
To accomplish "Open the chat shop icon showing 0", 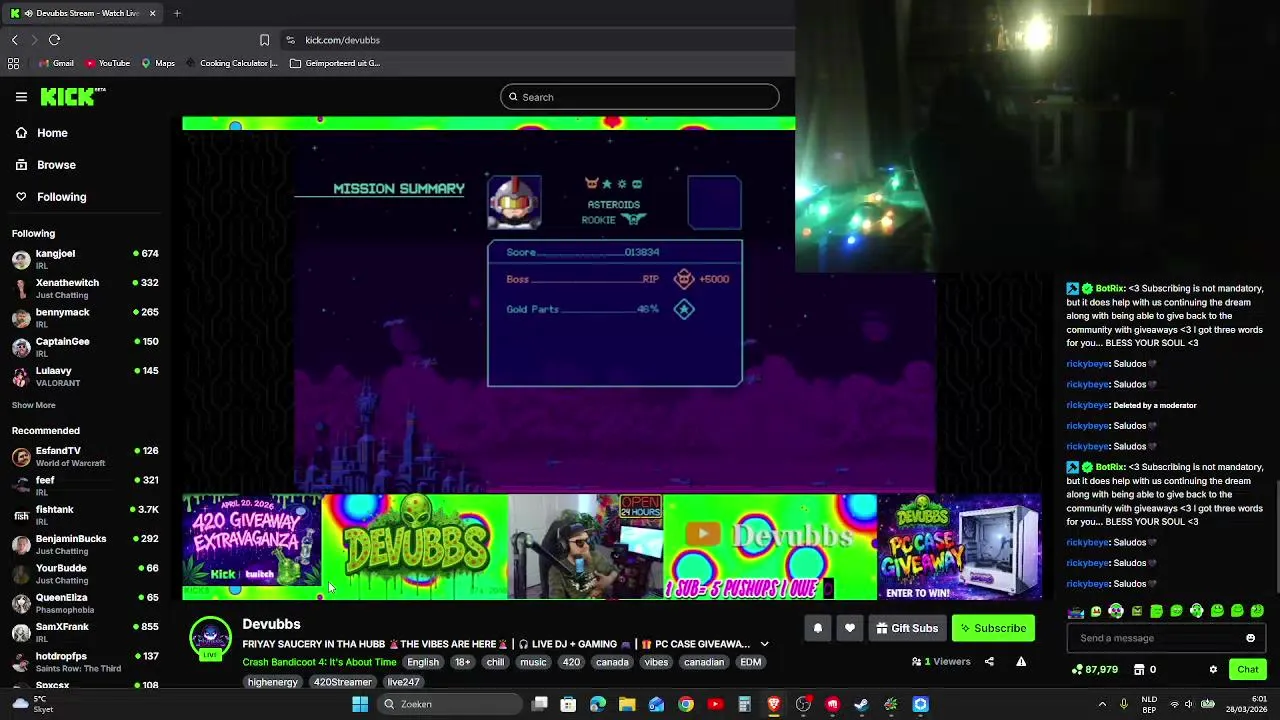I will pos(1145,669).
